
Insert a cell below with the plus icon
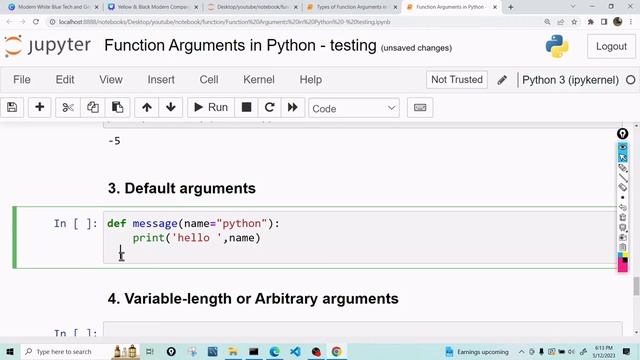[40, 107]
